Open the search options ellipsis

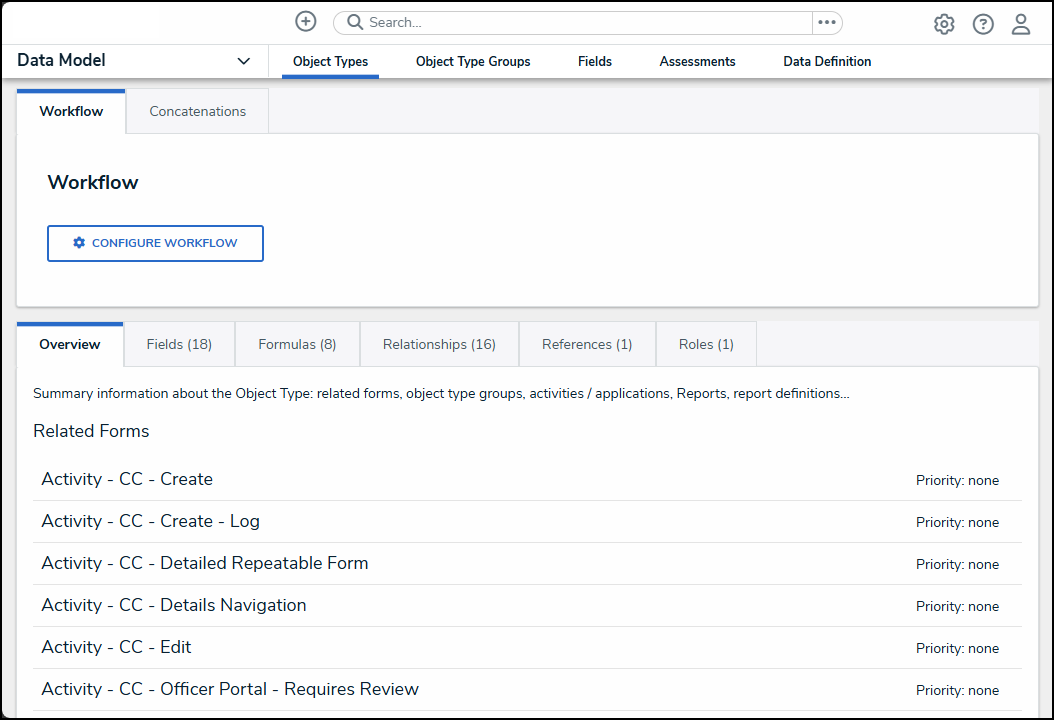(x=827, y=22)
